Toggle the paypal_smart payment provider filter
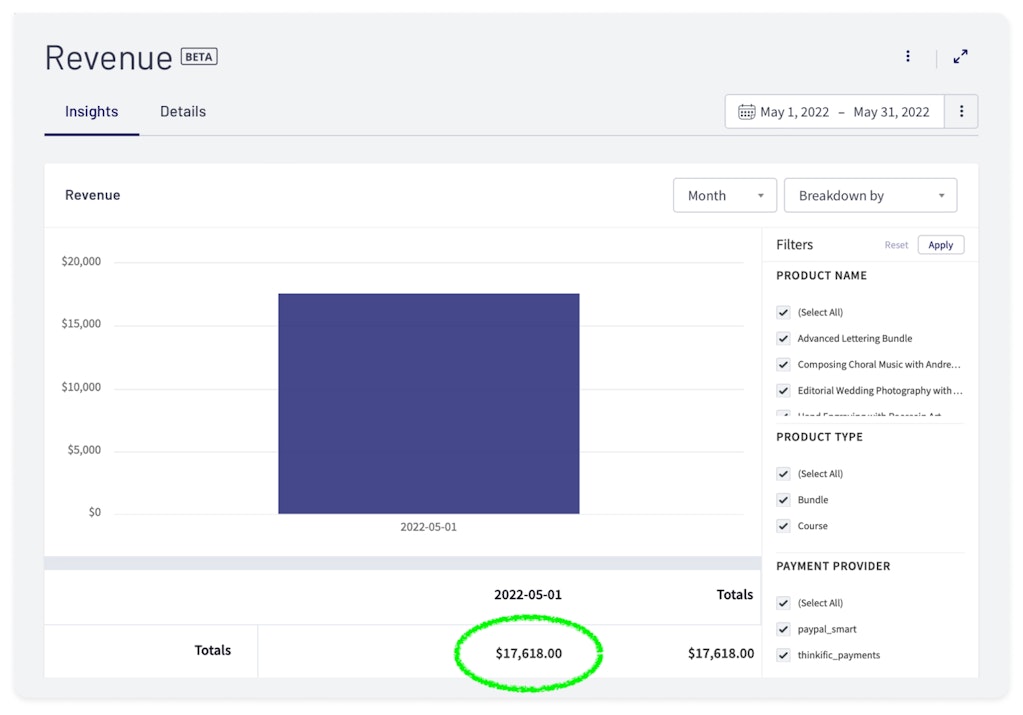Image resolution: width=1023 pixels, height=715 pixels. (x=783, y=628)
